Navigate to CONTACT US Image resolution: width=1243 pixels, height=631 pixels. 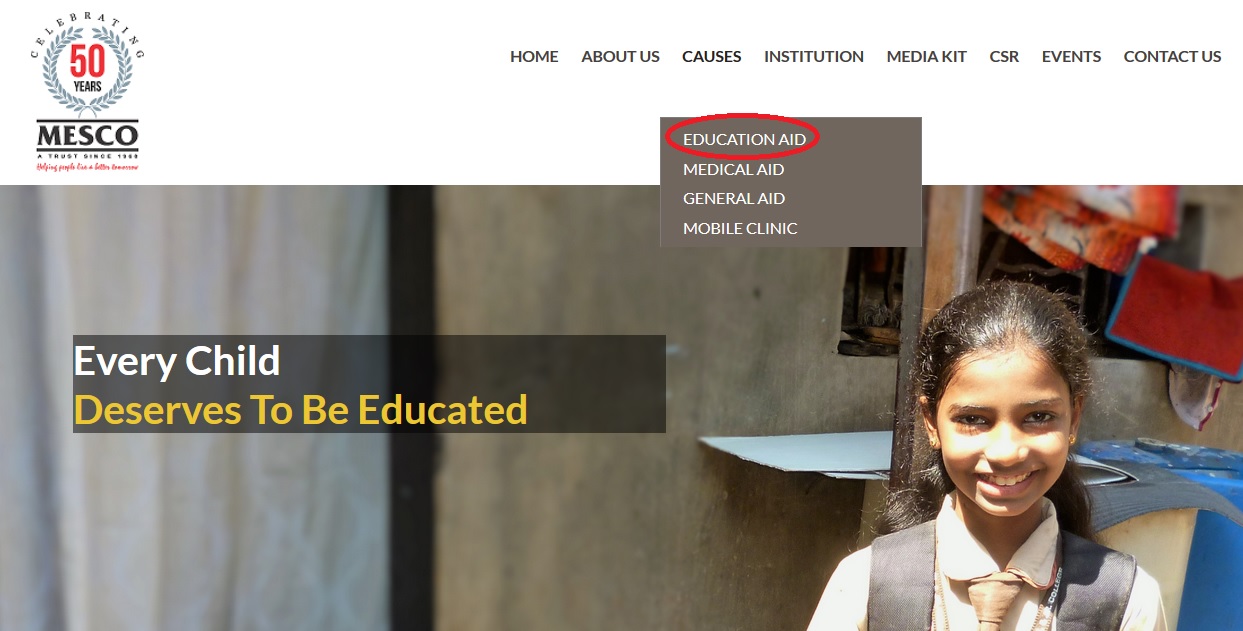1172,57
